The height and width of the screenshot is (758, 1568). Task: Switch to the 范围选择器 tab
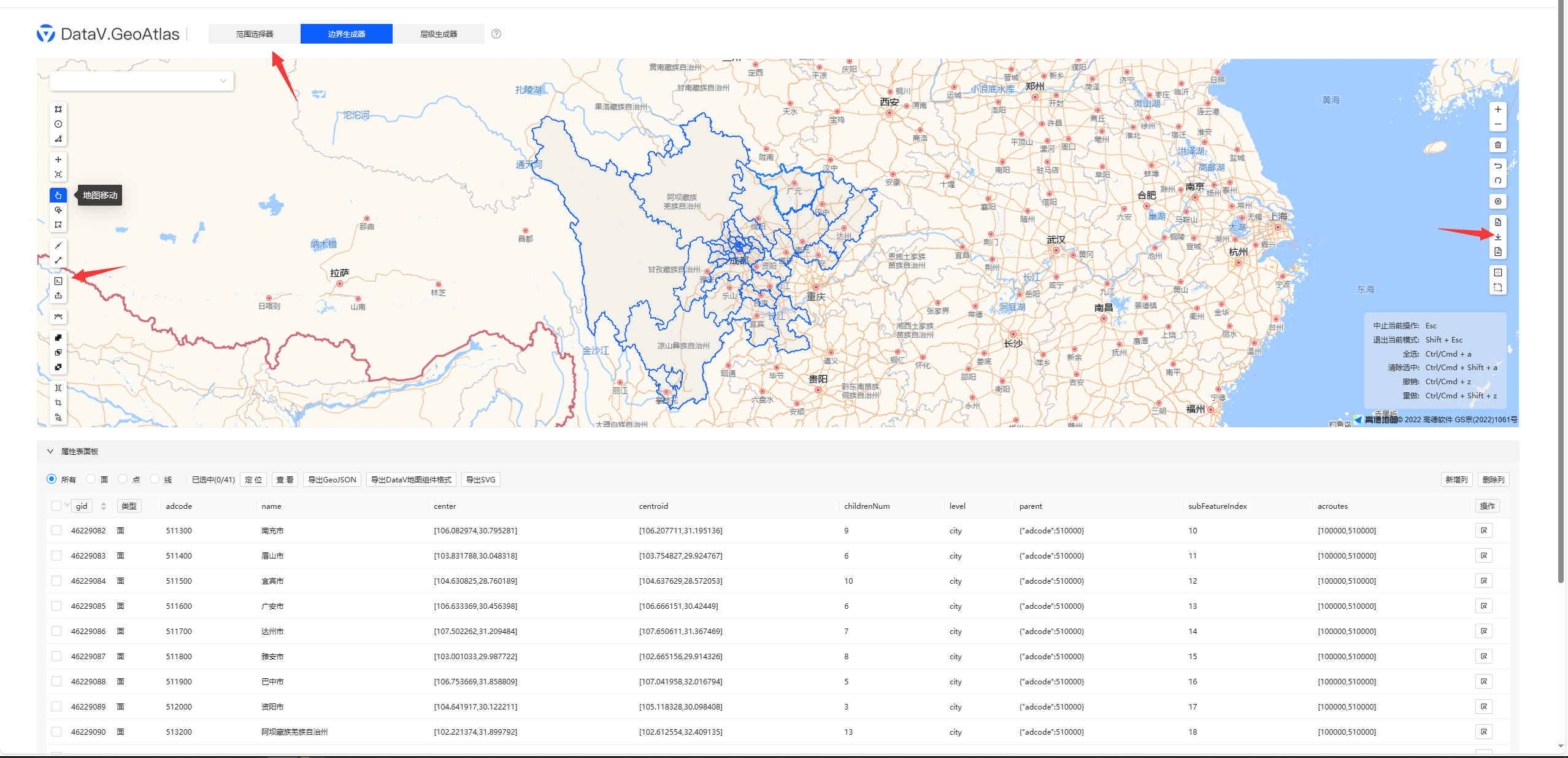[254, 34]
